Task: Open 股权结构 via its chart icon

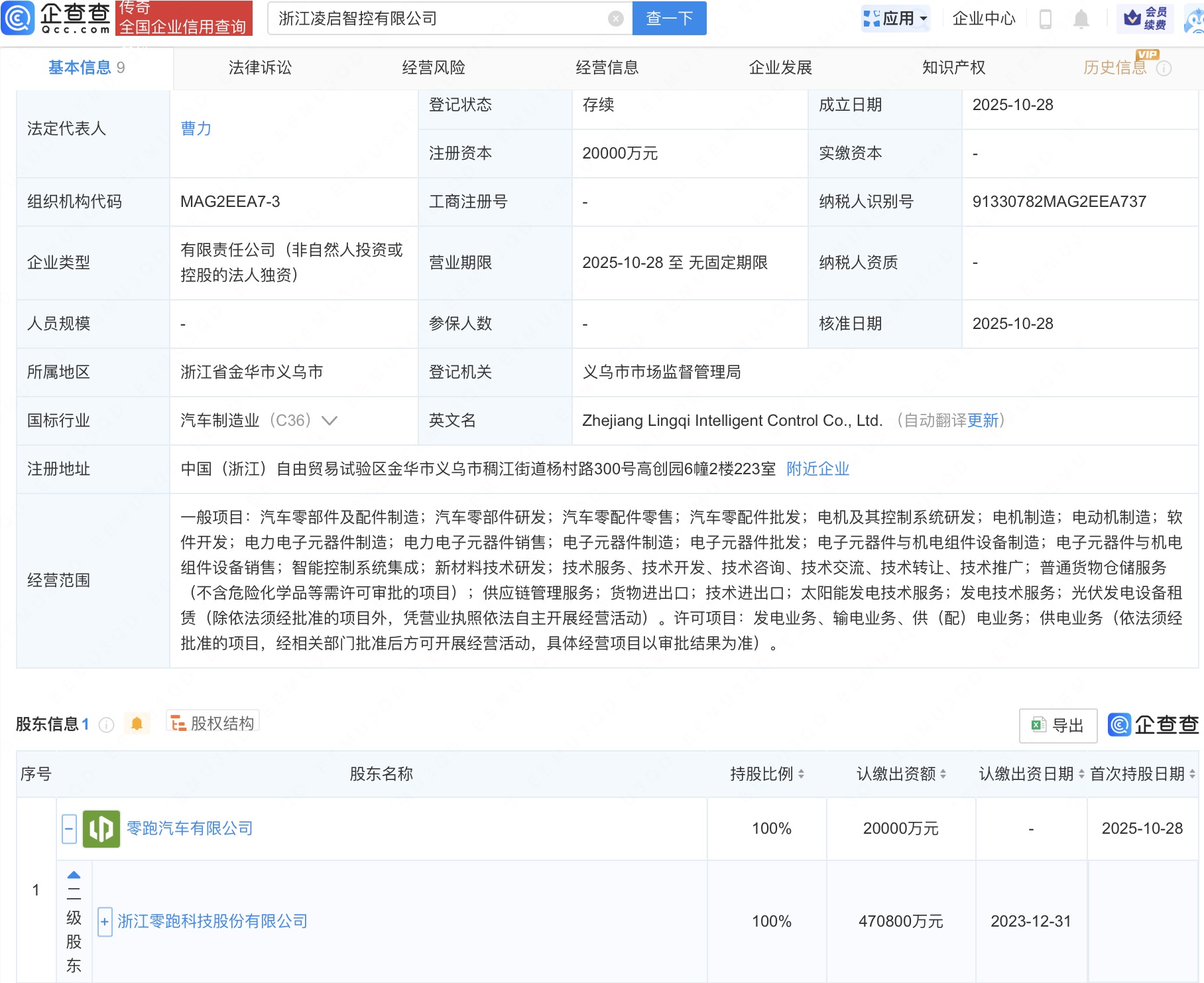Action: pyautogui.click(x=177, y=724)
